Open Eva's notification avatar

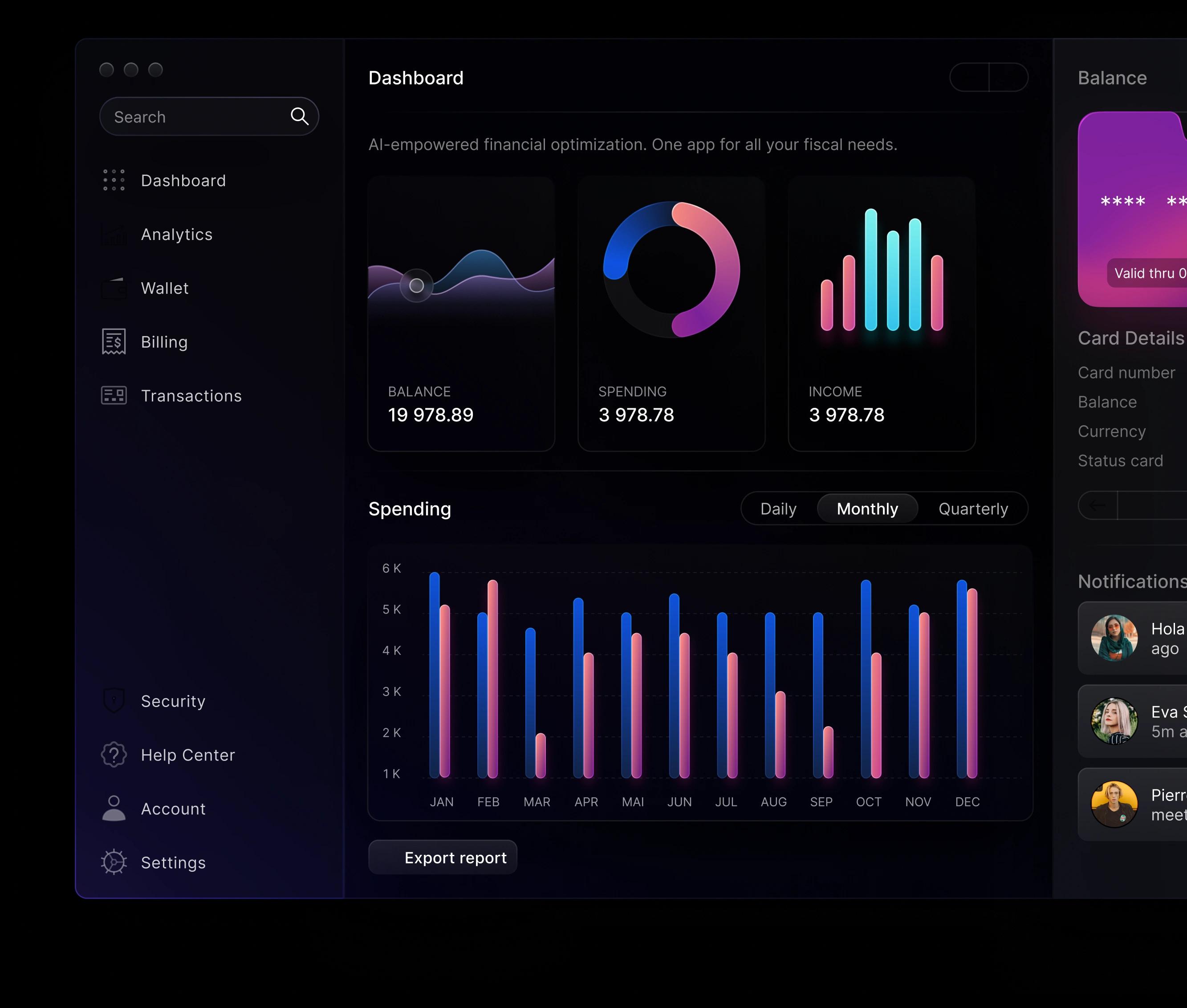(1114, 720)
